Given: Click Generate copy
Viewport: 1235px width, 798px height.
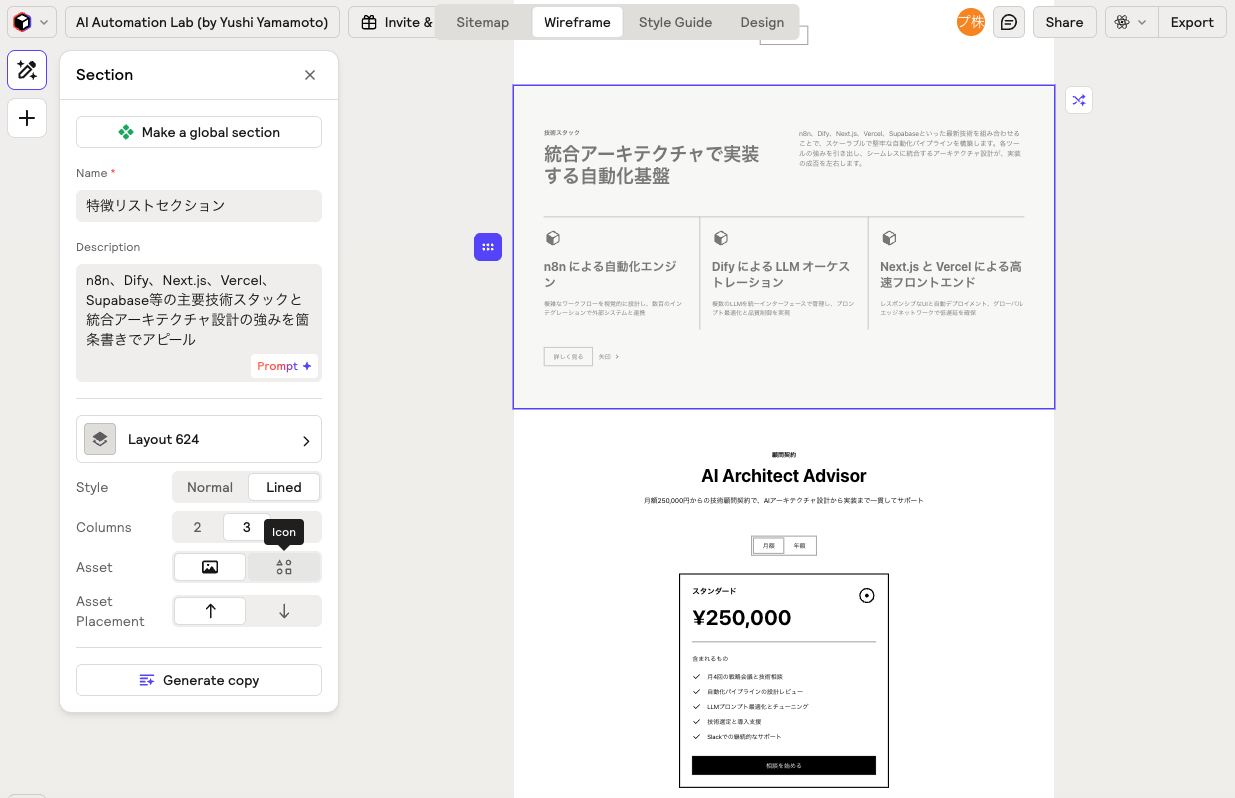Looking at the screenshot, I should click(x=199, y=680).
